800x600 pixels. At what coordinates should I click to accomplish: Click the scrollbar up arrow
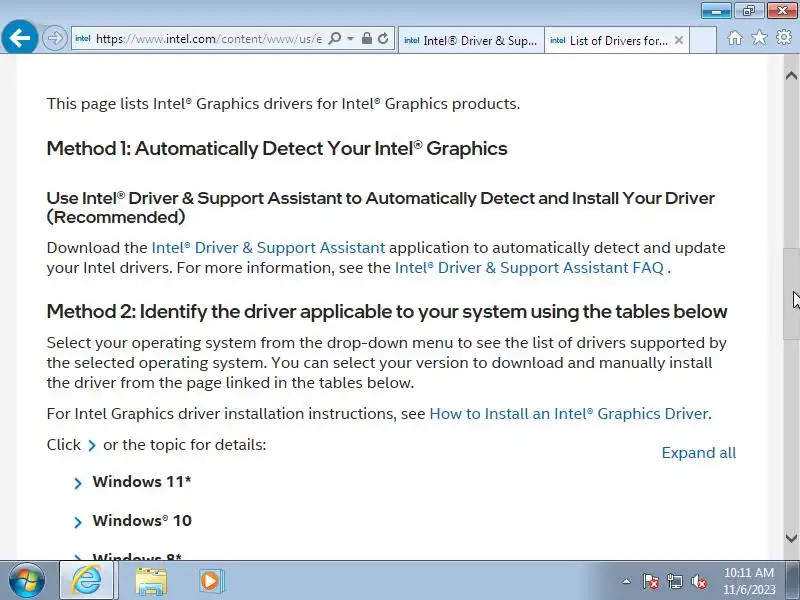point(791,76)
